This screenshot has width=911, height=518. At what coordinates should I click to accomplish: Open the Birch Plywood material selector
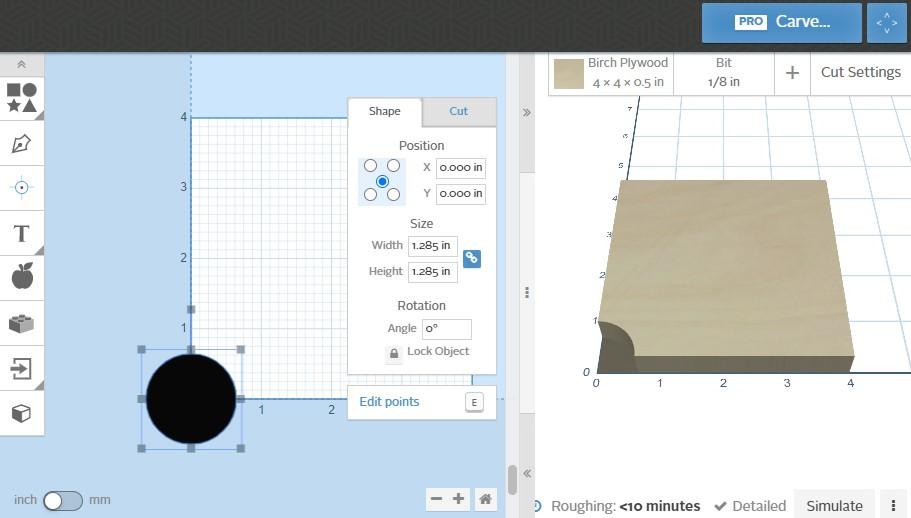tap(611, 73)
